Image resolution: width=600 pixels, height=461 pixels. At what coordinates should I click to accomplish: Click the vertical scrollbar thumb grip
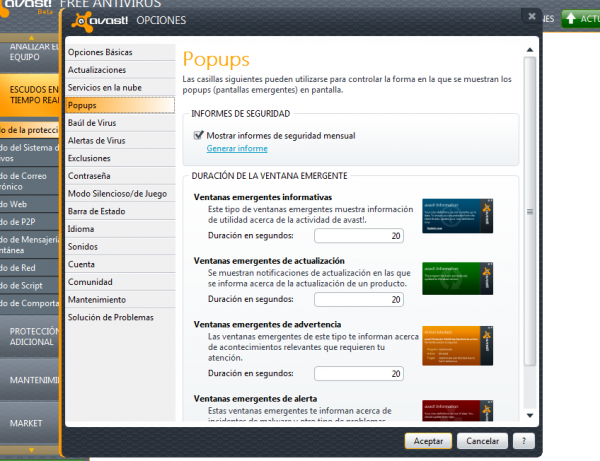click(x=530, y=212)
